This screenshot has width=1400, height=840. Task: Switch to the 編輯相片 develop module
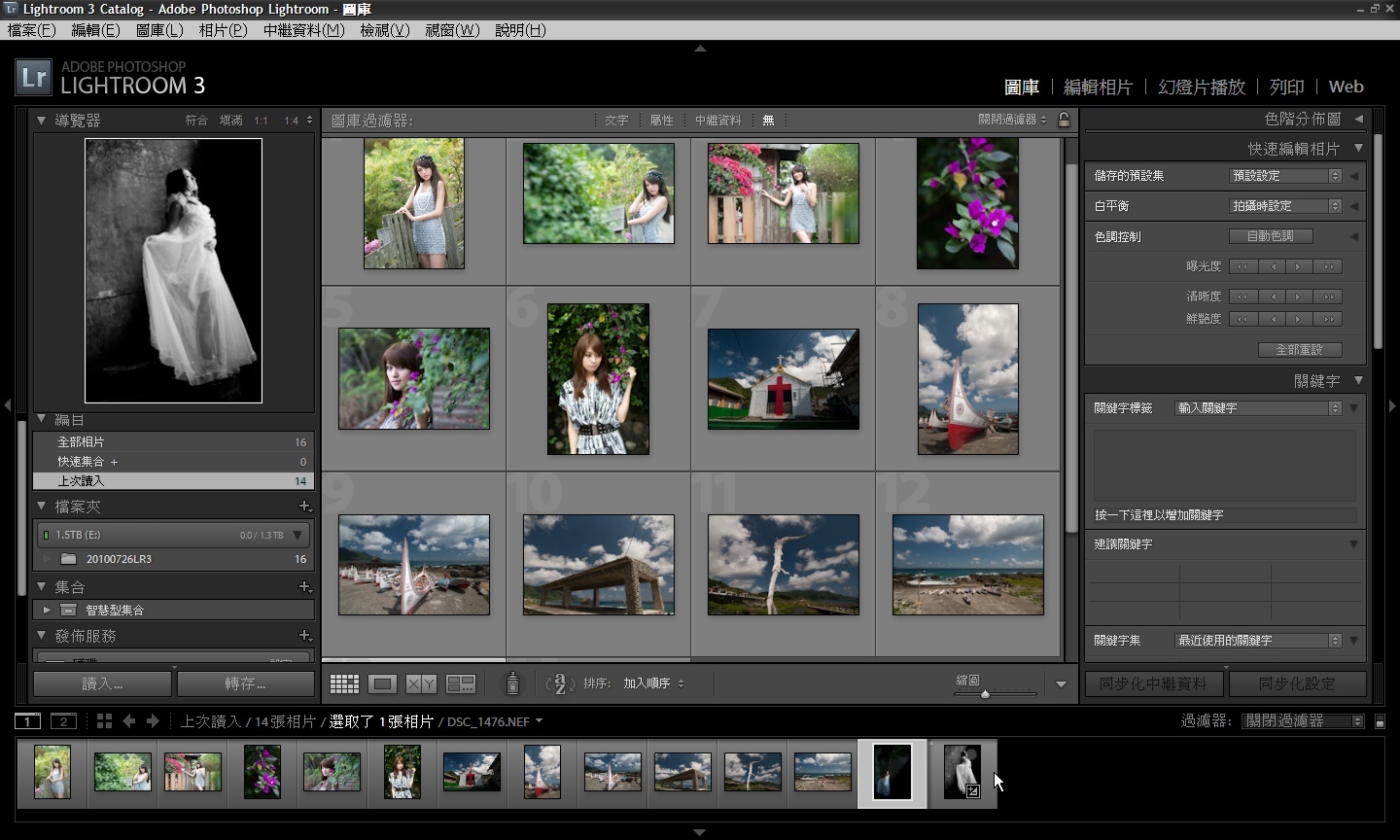[1098, 87]
